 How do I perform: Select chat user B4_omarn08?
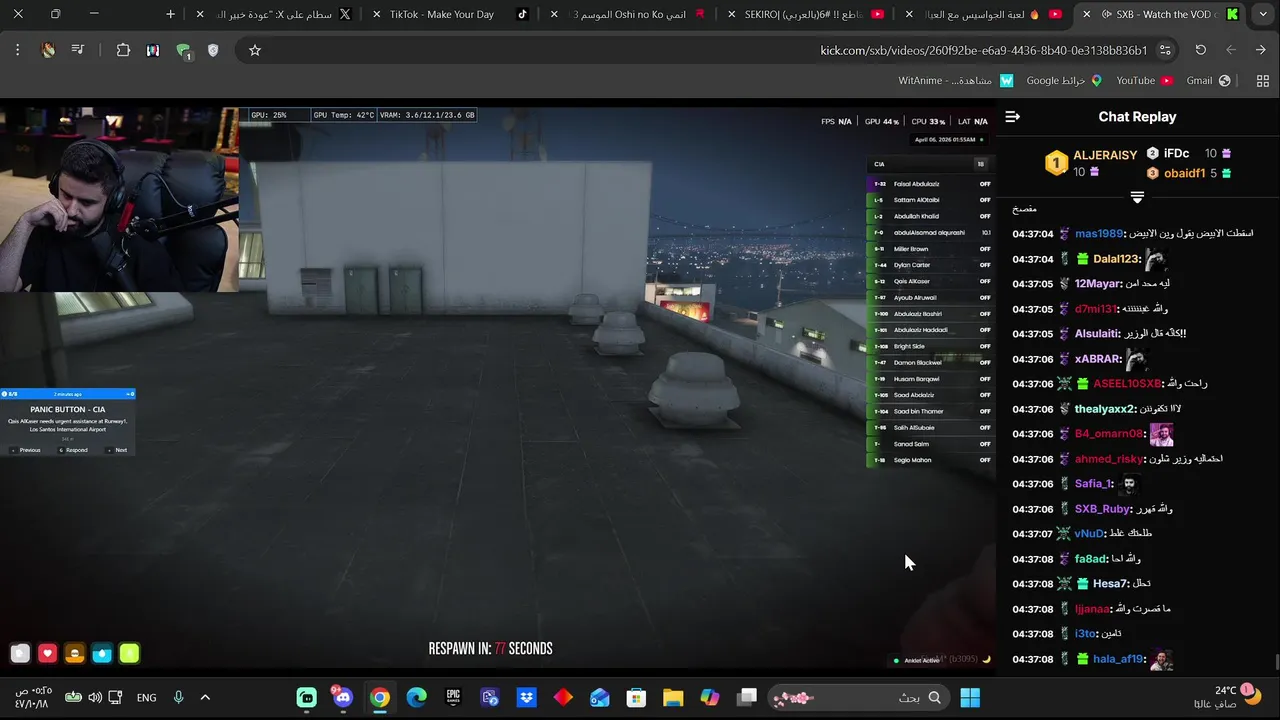[x=1109, y=434]
